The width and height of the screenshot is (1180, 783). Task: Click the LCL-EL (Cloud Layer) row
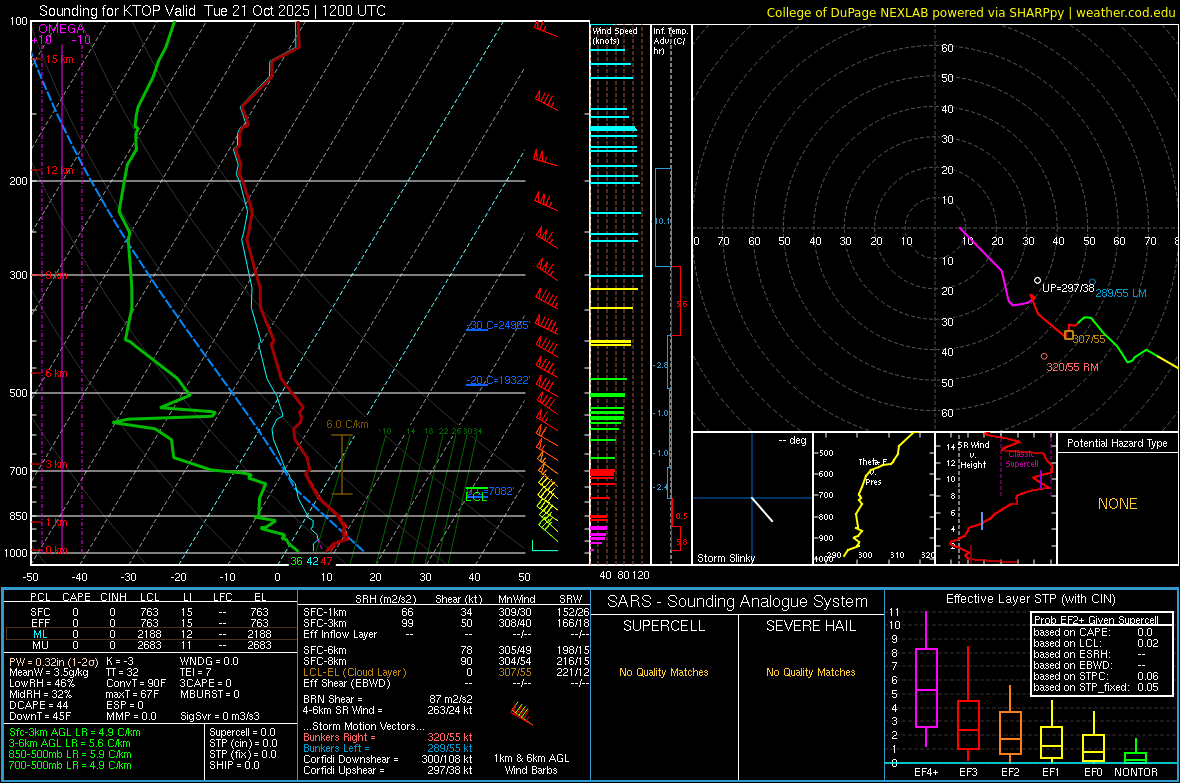click(446, 672)
